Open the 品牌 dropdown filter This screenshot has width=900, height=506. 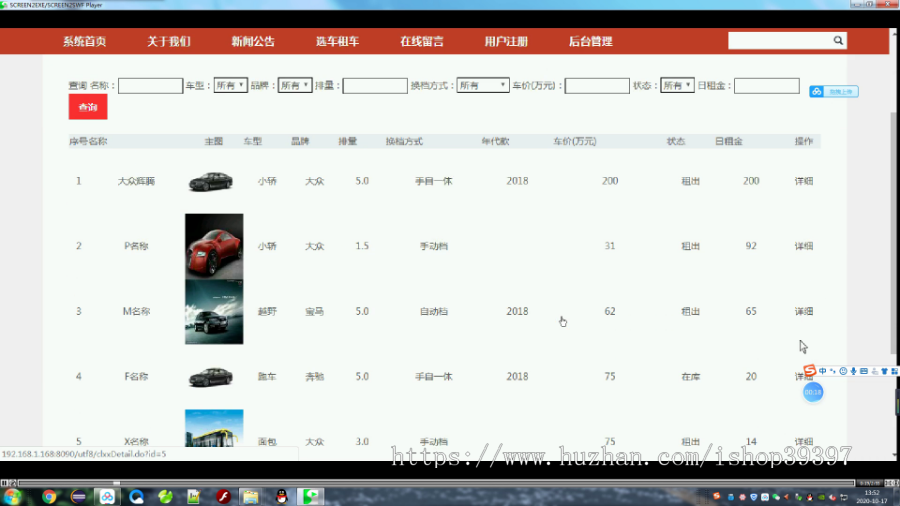tap(295, 85)
